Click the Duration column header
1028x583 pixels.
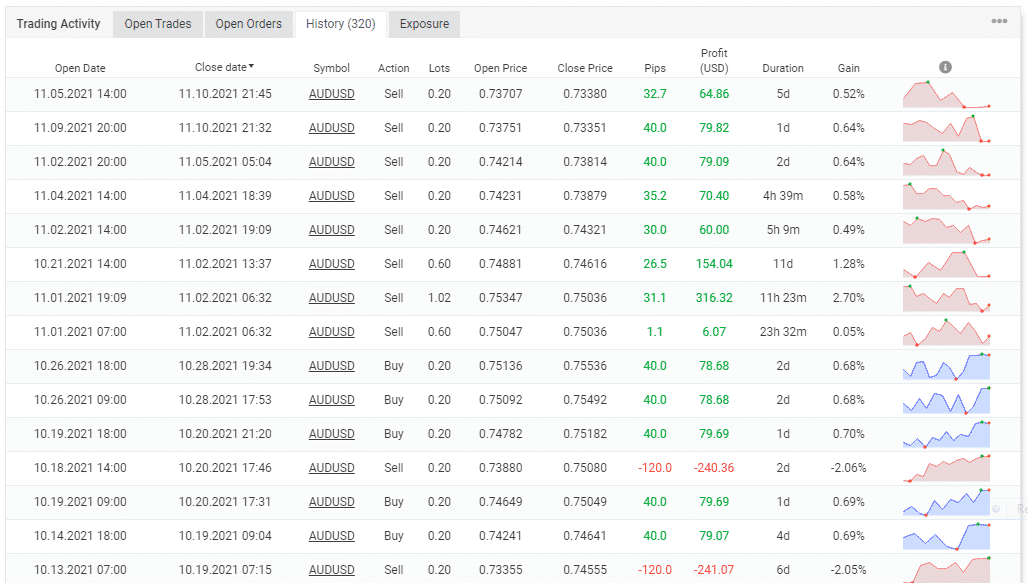click(x=782, y=68)
